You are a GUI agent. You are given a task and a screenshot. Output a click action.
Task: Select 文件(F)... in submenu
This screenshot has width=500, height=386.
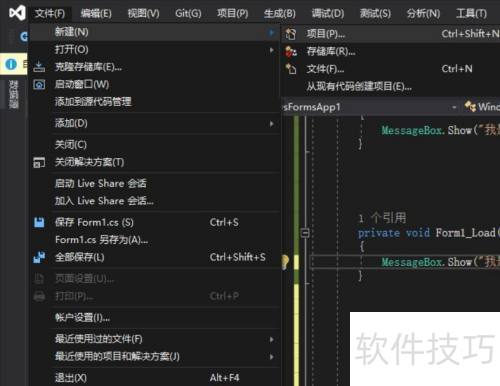(x=391, y=69)
